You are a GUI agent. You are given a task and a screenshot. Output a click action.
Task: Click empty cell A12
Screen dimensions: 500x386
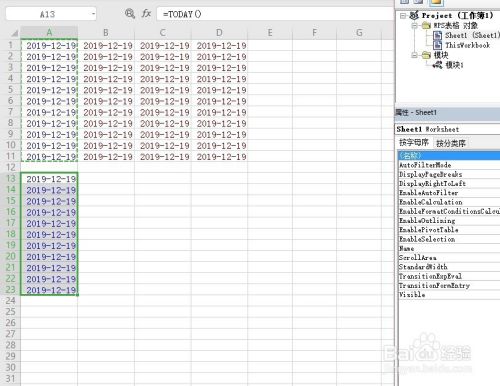(x=49, y=168)
